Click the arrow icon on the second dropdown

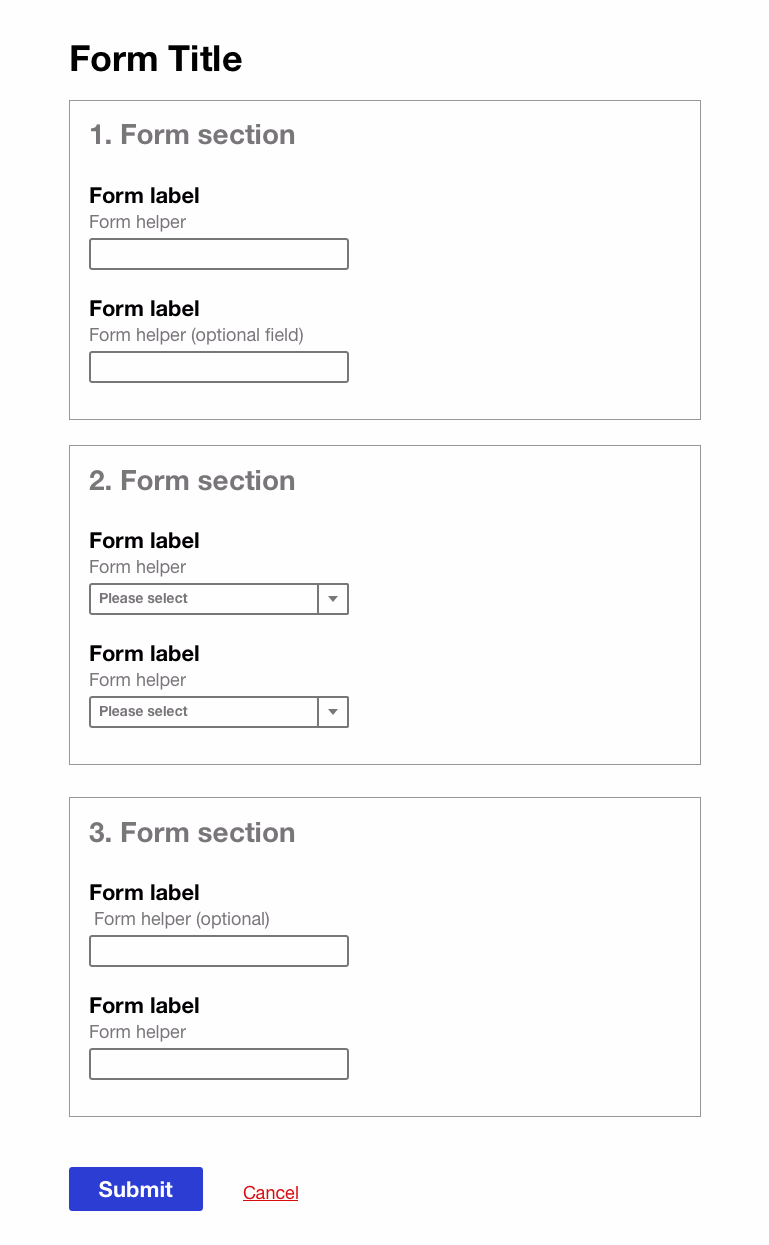(x=333, y=711)
